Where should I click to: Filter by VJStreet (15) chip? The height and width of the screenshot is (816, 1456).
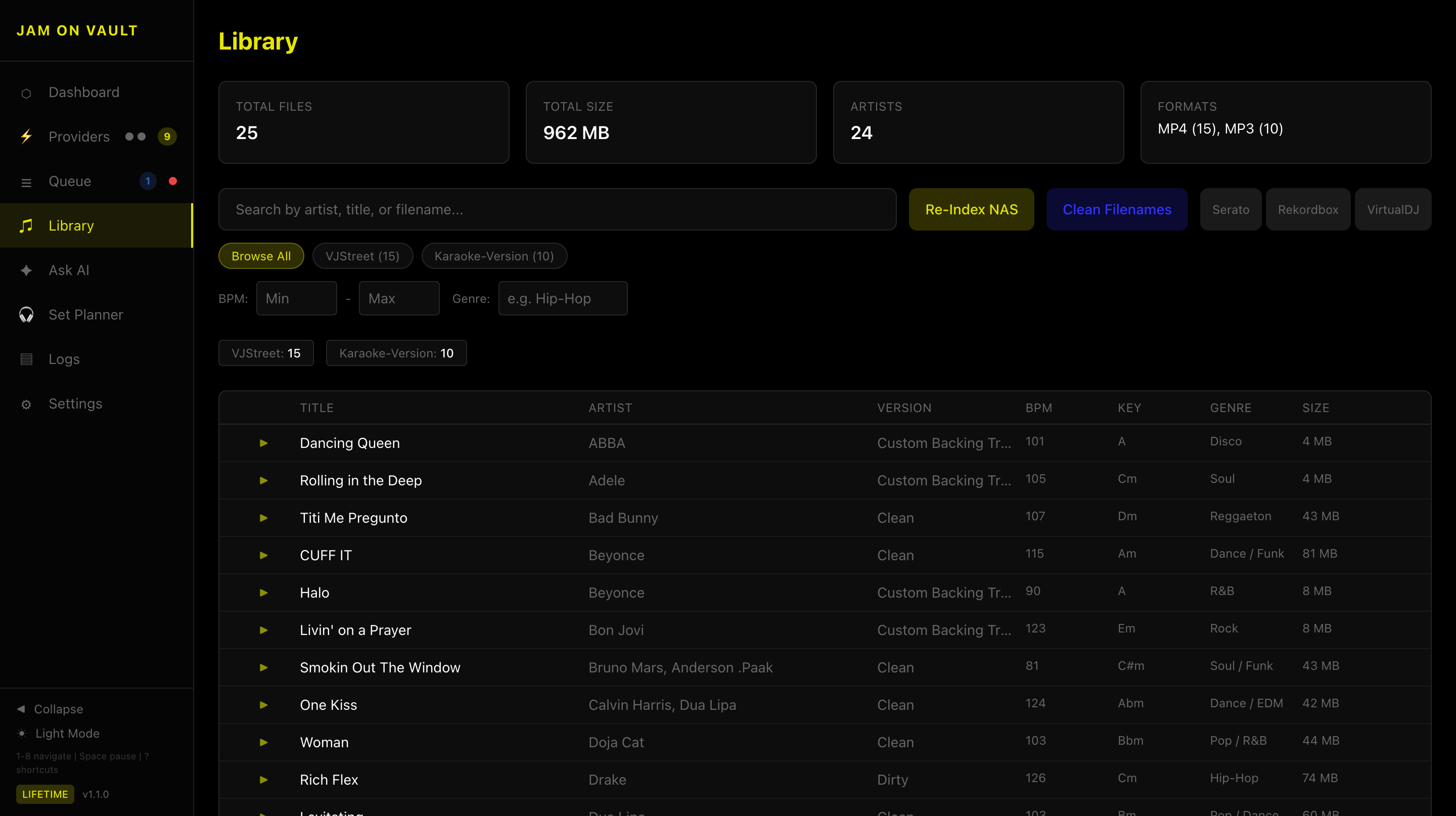tap(362, 256)
